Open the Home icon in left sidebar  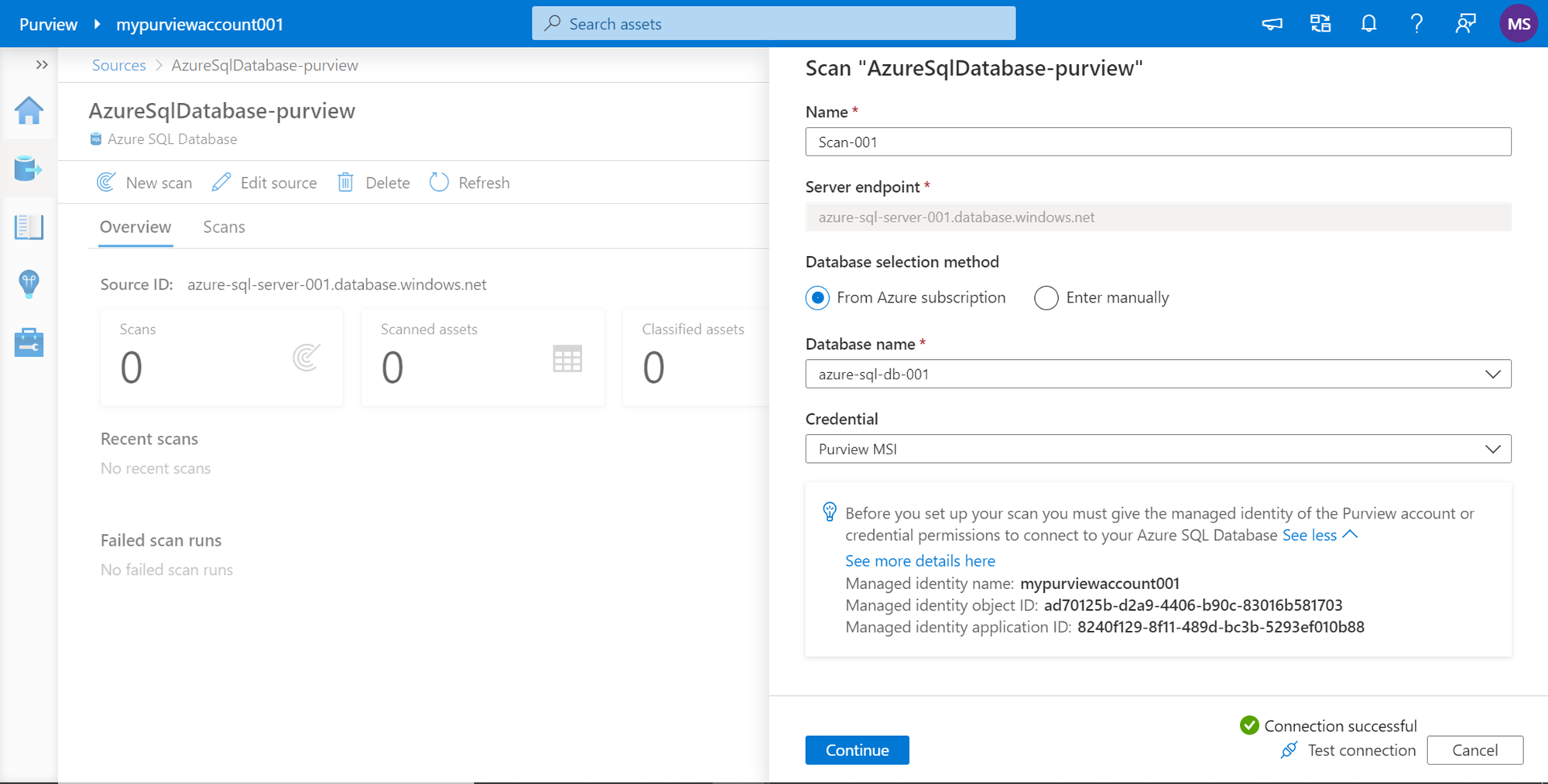[x=29, y=111]
